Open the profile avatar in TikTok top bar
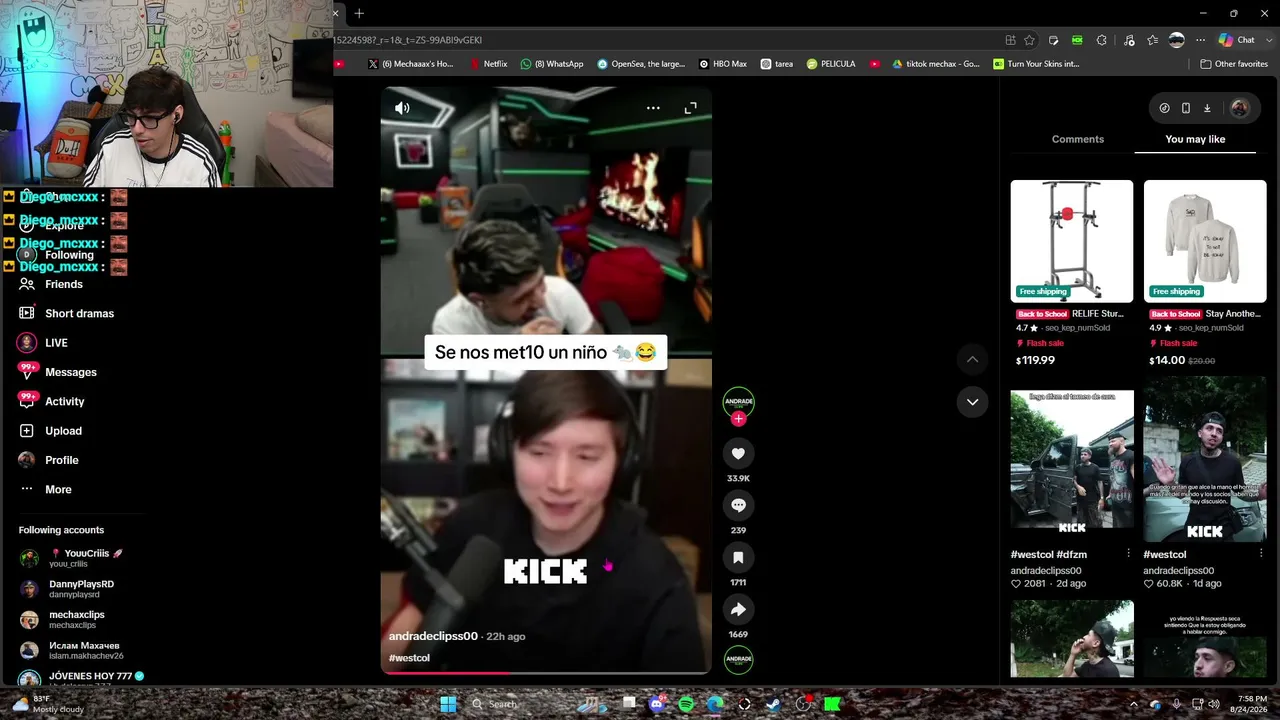The image size is (1280, 720). point(1239,108)
